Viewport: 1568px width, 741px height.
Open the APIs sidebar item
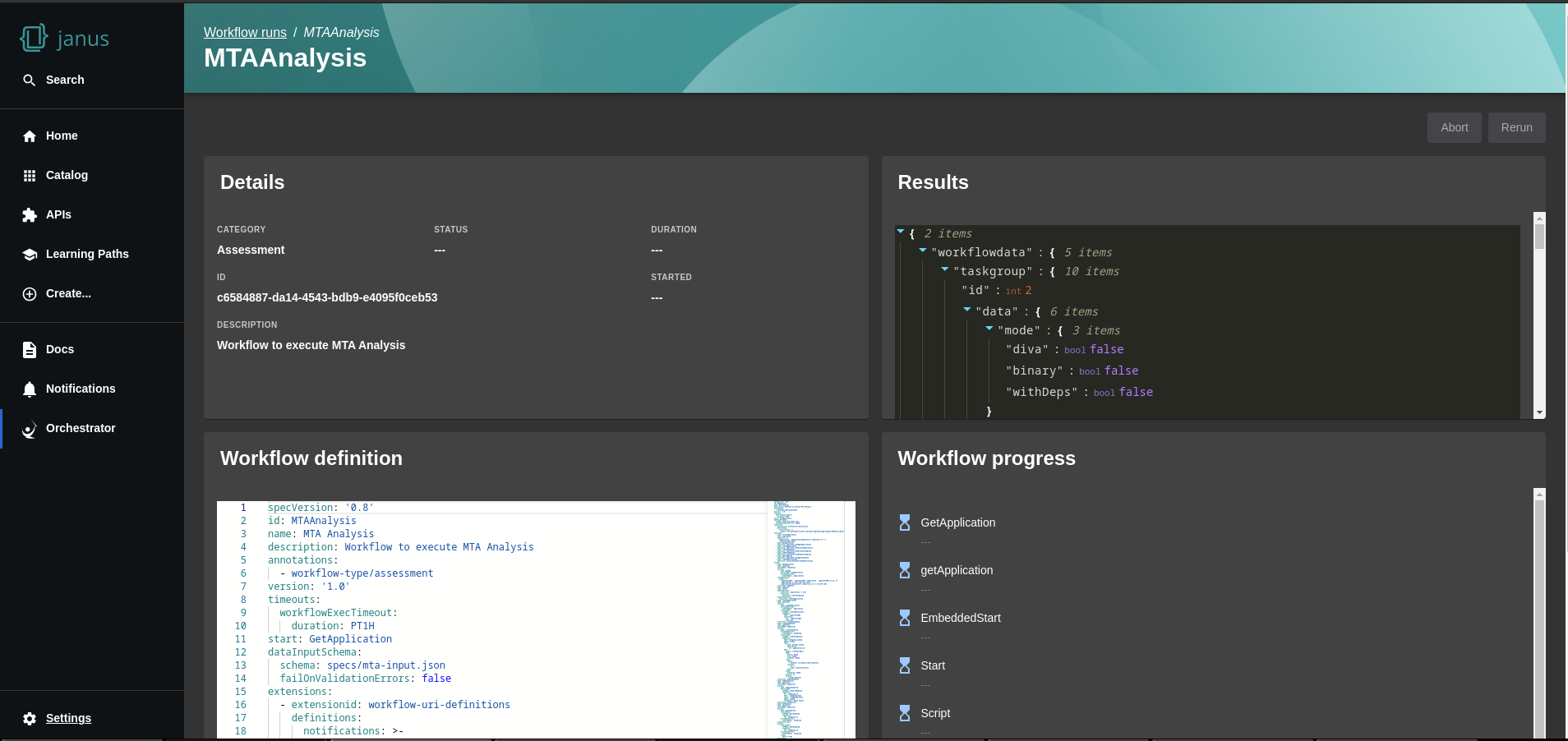(x=92, y=214)
